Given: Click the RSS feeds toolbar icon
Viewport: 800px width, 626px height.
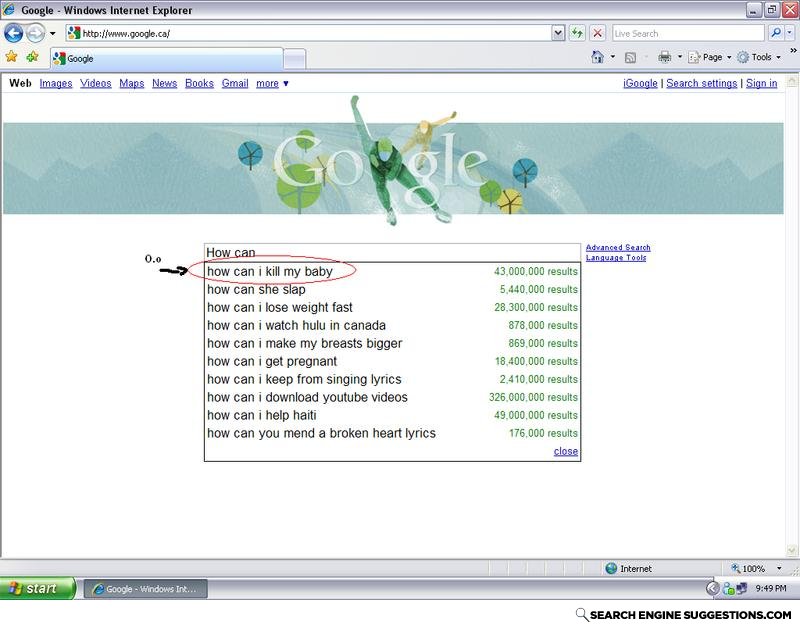Looking at the screenshot, I should click(630, 58).
